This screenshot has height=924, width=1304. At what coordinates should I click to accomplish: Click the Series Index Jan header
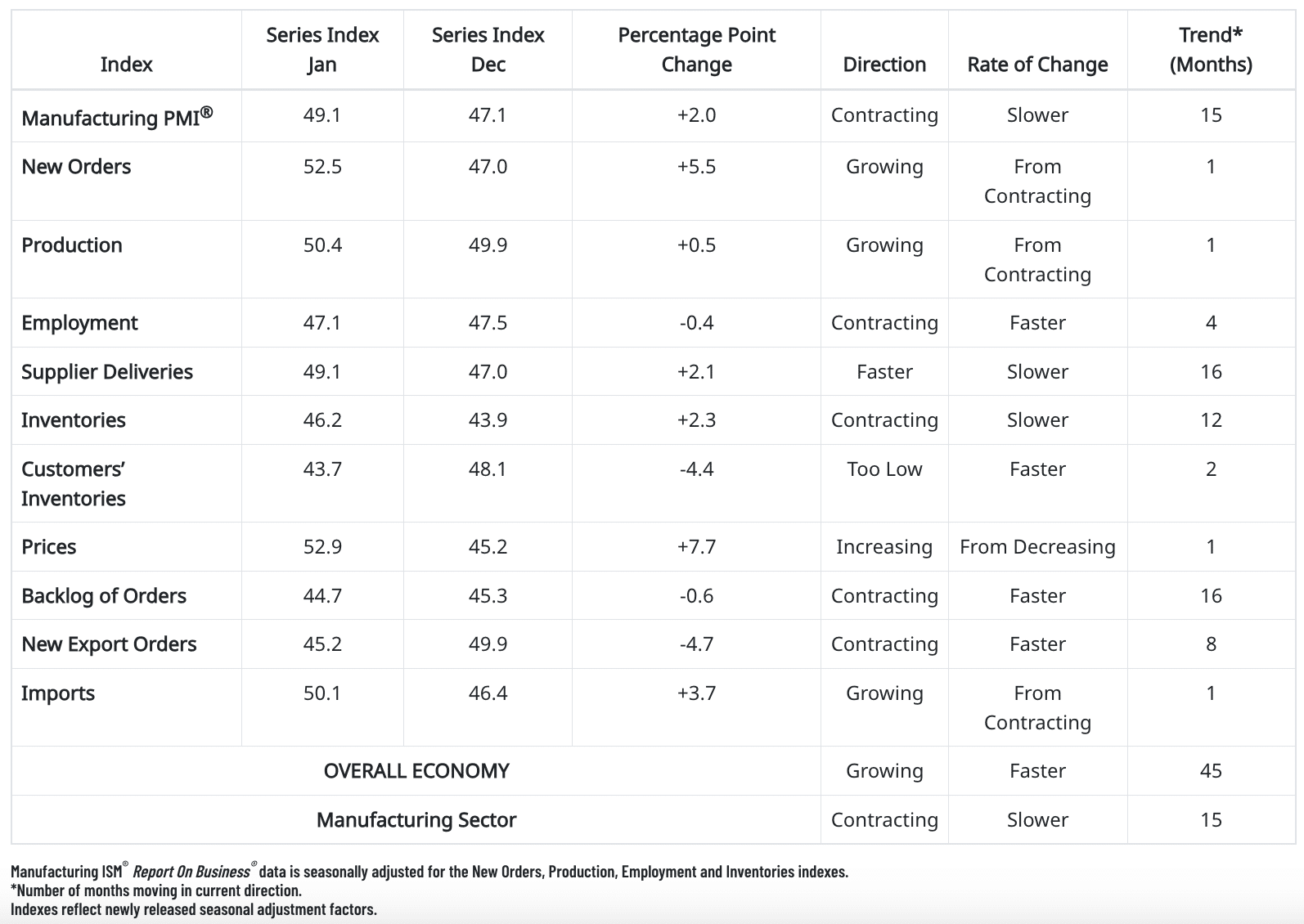point(322,50)
